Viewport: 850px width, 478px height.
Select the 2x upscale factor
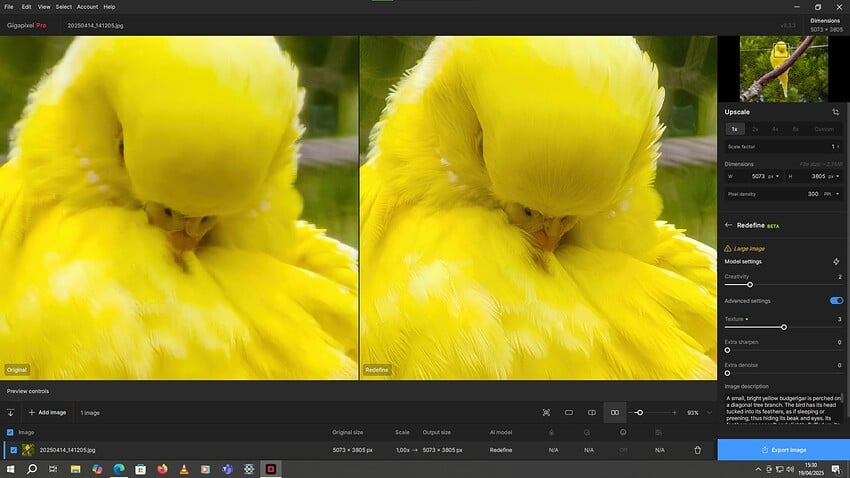755,129
